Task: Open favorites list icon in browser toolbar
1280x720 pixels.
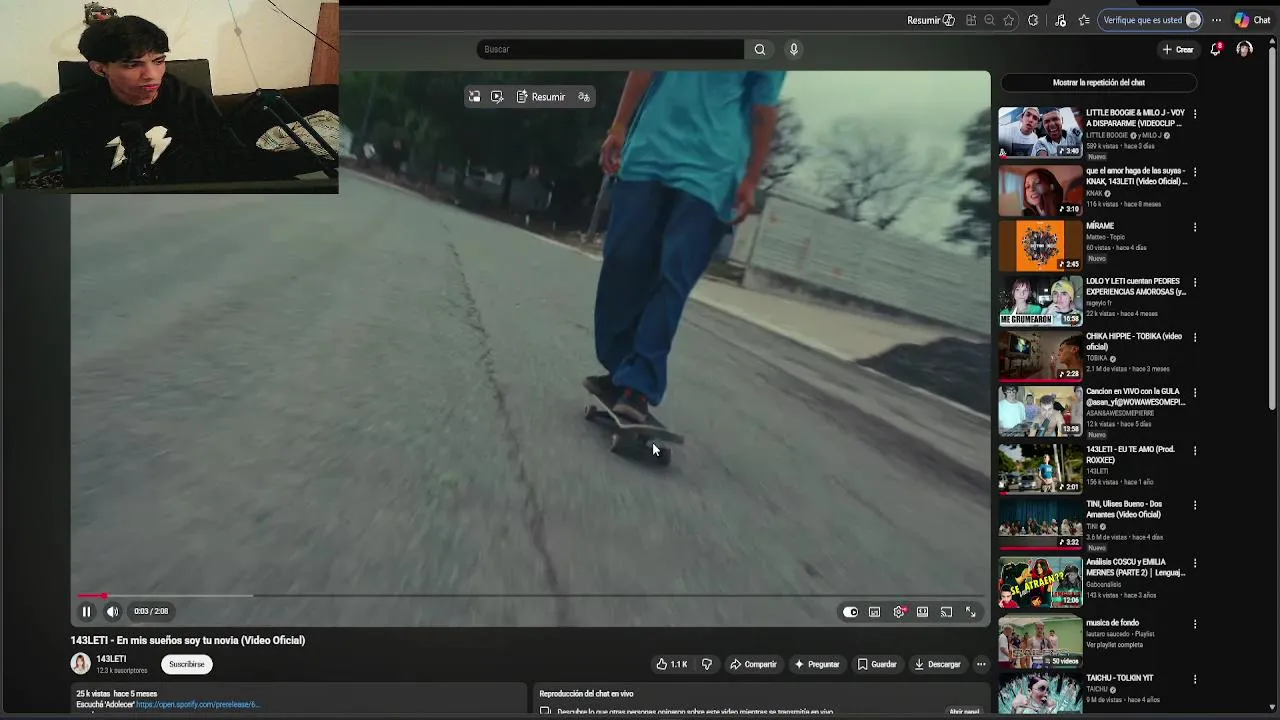Action: (x=1084, y=20)
